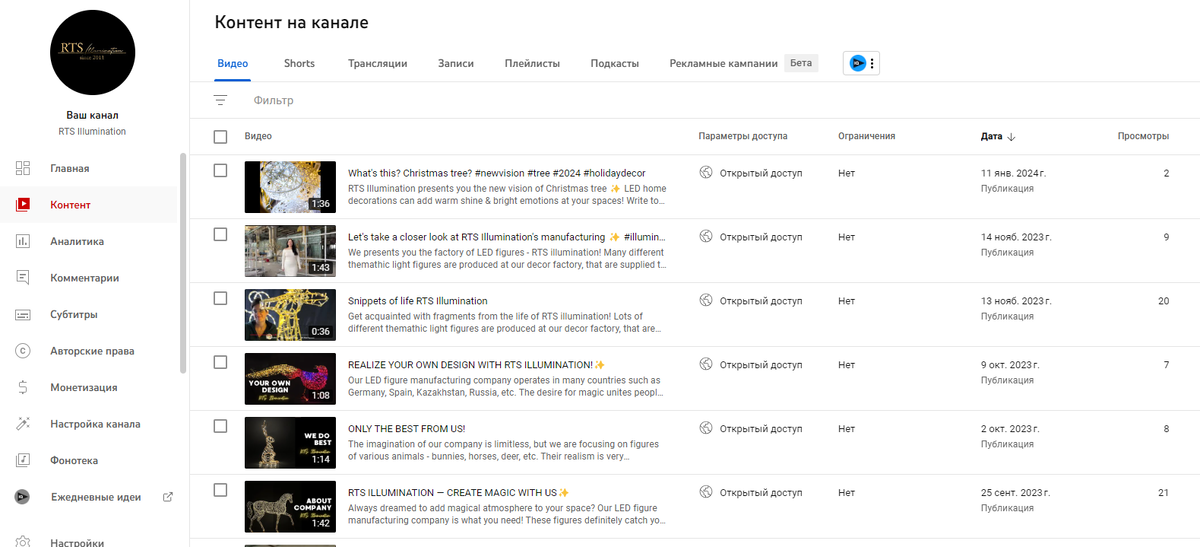Open the Главная dashboard icon in sidebar
1200x547 pixels.
coord(22,168)
